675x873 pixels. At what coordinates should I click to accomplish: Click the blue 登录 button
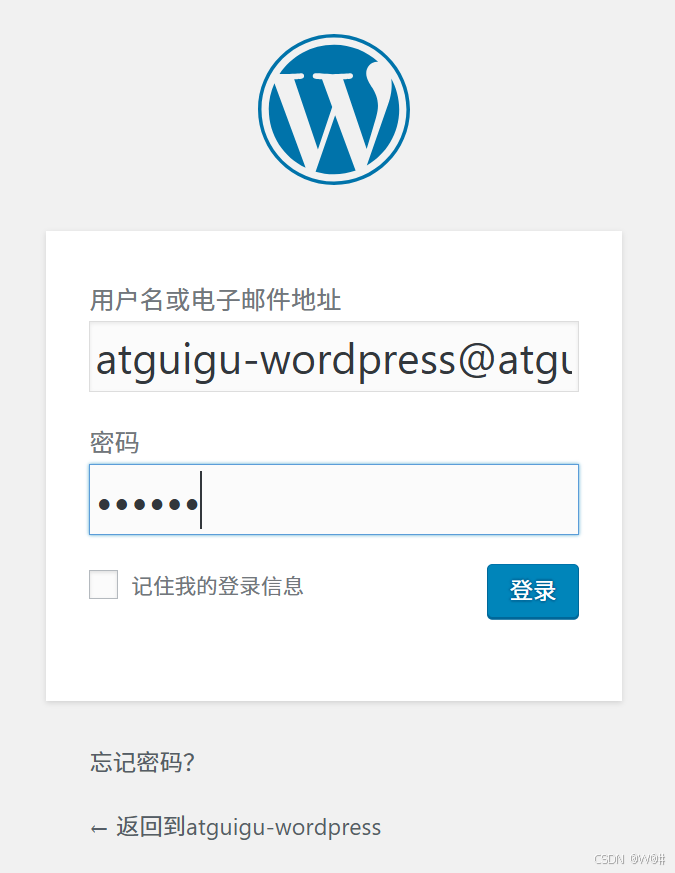(532, 591)
